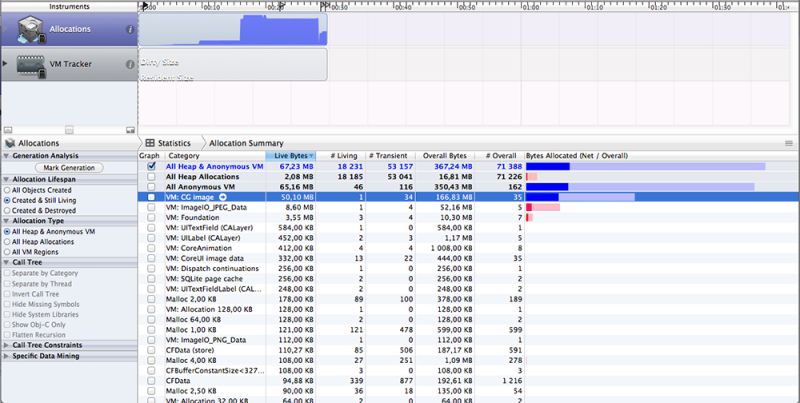800x403 pixels.
Task: Click bytes bar for VM: ImageIO_JPEG_Data
Action: click(543, 207)
